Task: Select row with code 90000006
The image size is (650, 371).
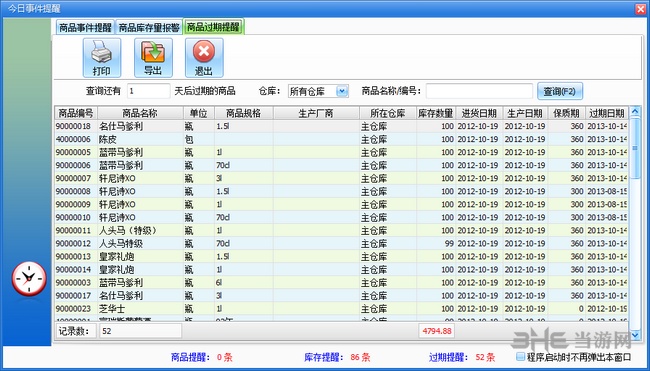Action: pyautogui.click(x=342, y=165)
